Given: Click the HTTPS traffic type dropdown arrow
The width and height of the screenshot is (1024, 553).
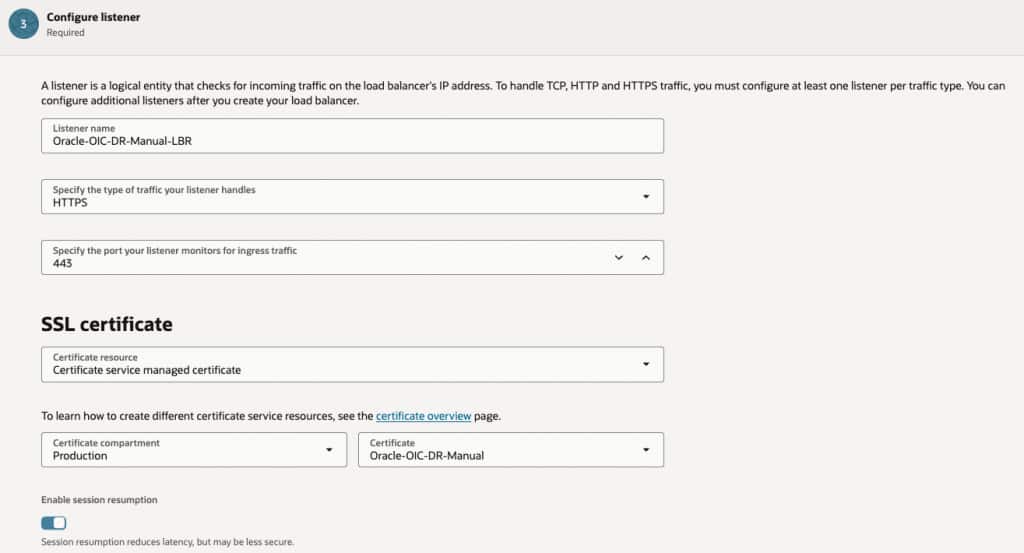Looking at the screenshot, I should pyautogui.click(x=646, y=196).
